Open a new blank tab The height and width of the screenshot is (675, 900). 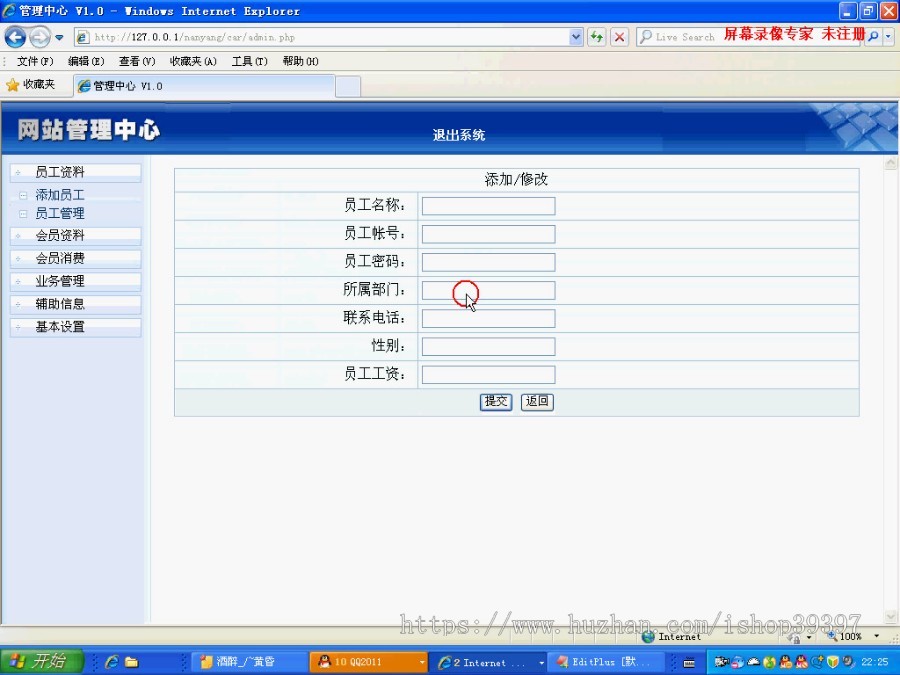348,87
